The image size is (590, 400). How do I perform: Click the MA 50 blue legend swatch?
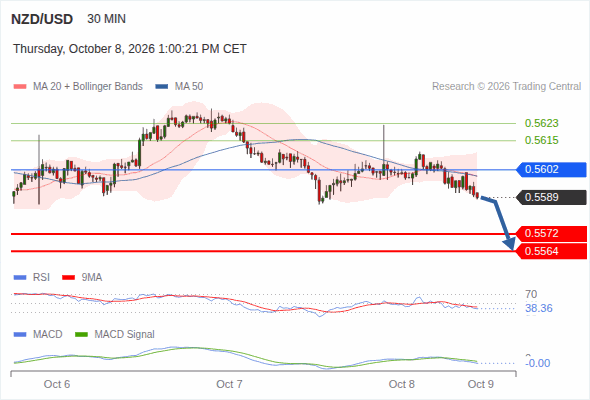pyautogui.click(x=162, y=87)
